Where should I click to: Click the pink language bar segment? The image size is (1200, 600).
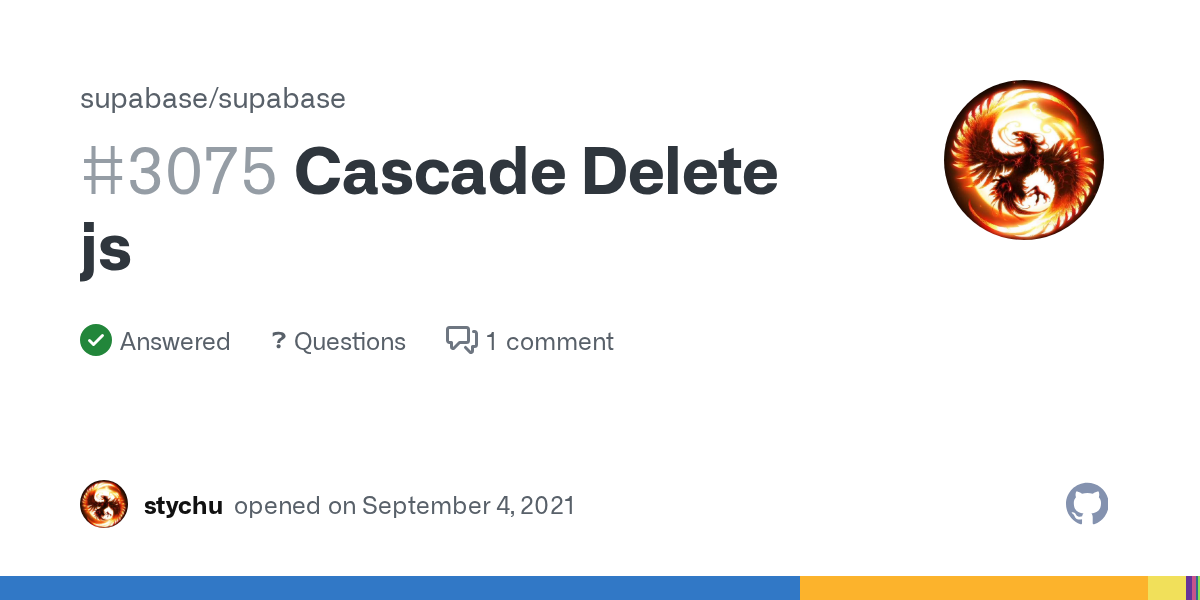(1193, 588)
